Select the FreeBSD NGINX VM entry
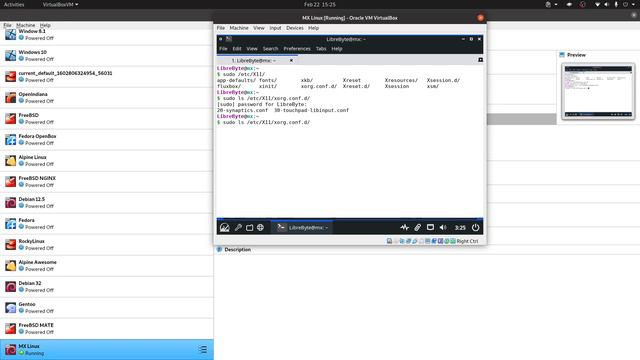The height and width of the screenshot is (360, 640). (x=107, y=182)
